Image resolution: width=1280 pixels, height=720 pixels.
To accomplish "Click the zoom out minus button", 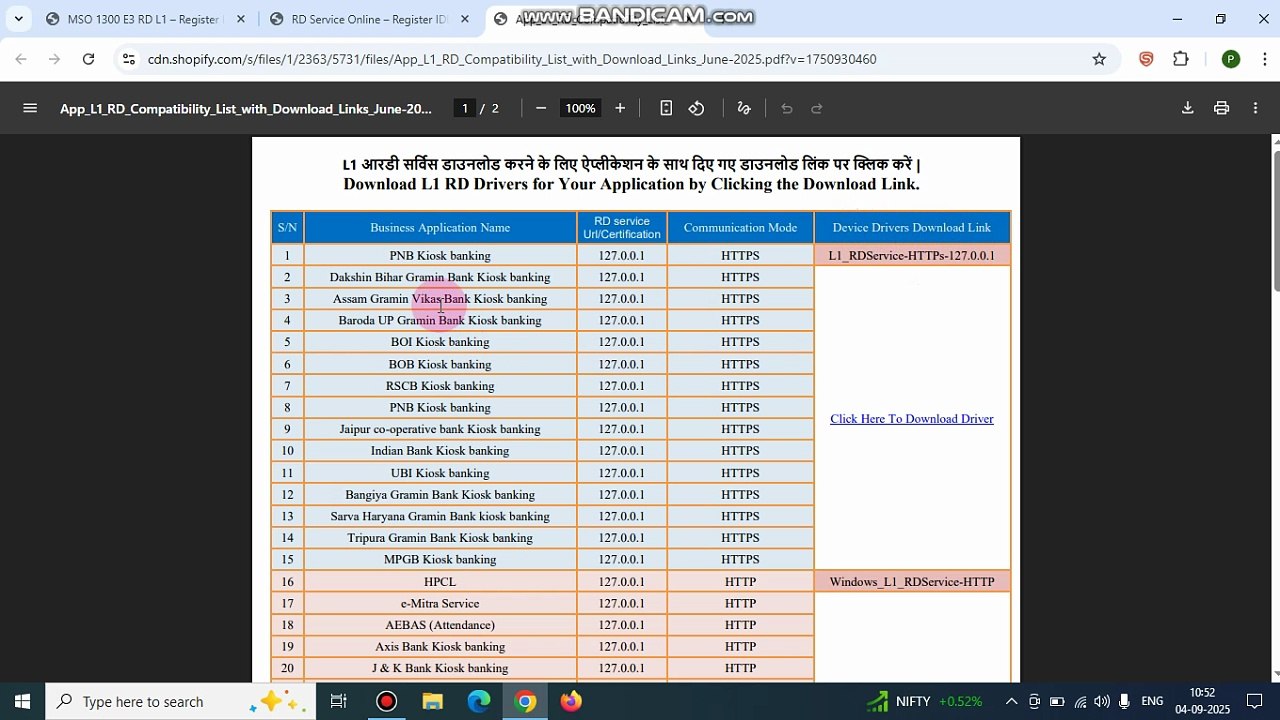I will click(x=541, y=108).
